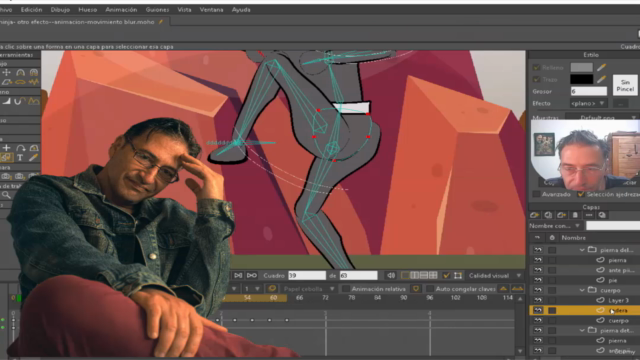Open the Calidad visual dropdown
Image resolution: width=640 pixels, height=360 pixels.
click(495, 276)
